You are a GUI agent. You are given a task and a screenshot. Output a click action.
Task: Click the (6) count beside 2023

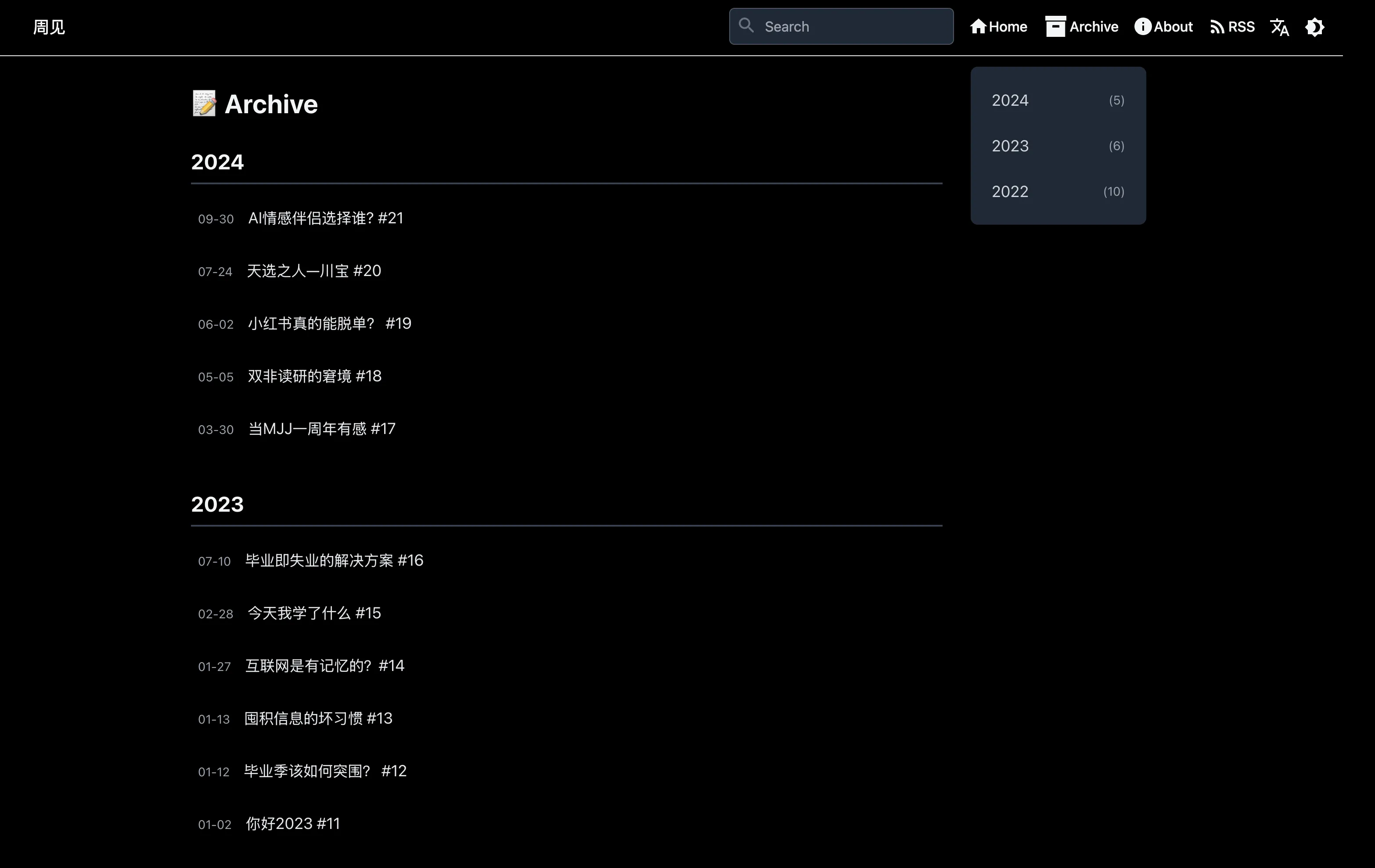click(1116, 146)
